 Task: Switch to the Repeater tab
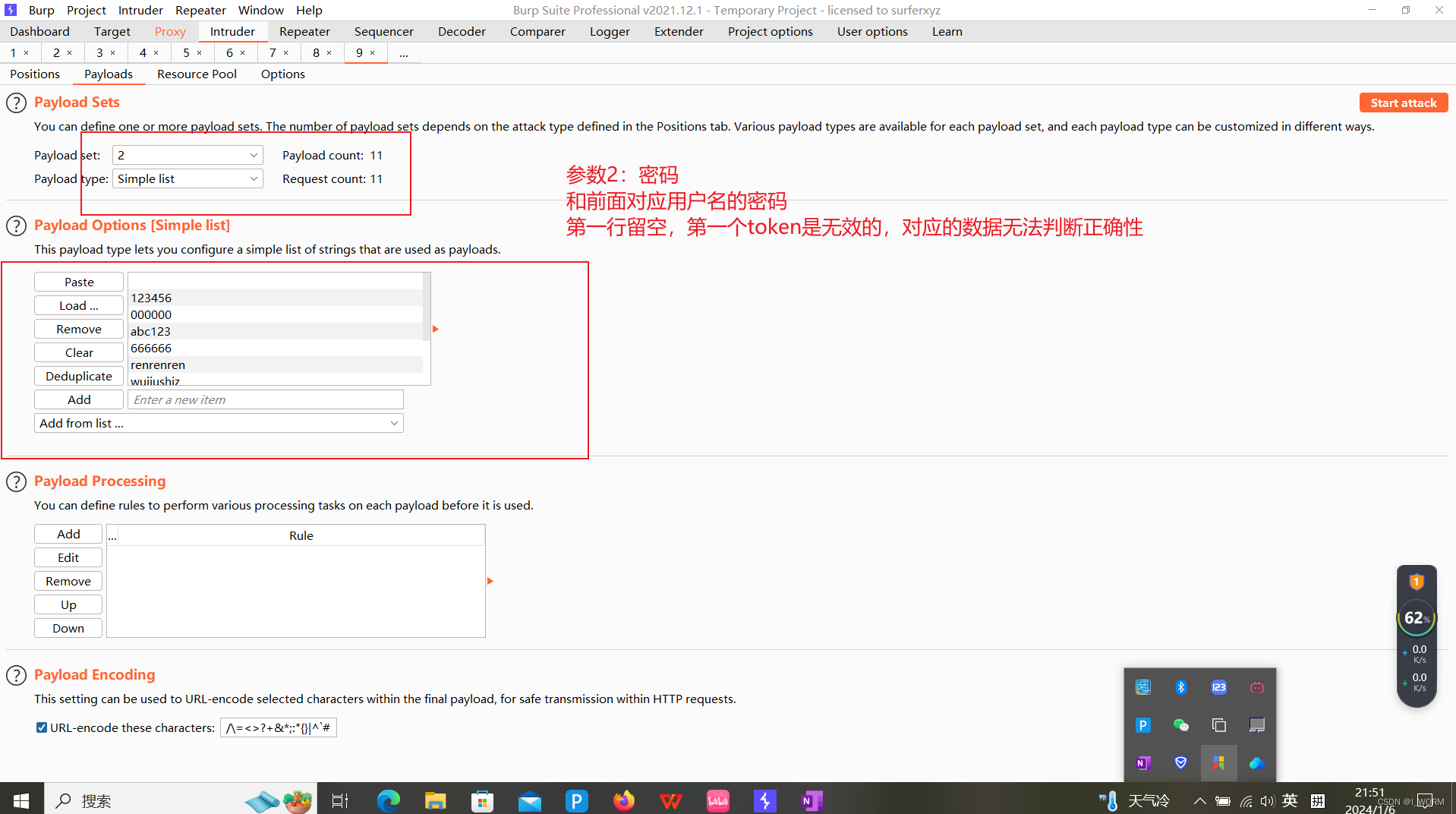[304, 31]
